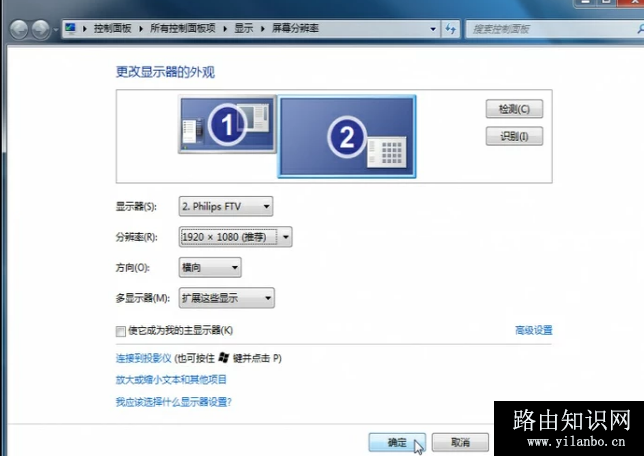Click the Control Panel icon in the address bar
Screen dimensions: 644x456
(x=71, y=28)
